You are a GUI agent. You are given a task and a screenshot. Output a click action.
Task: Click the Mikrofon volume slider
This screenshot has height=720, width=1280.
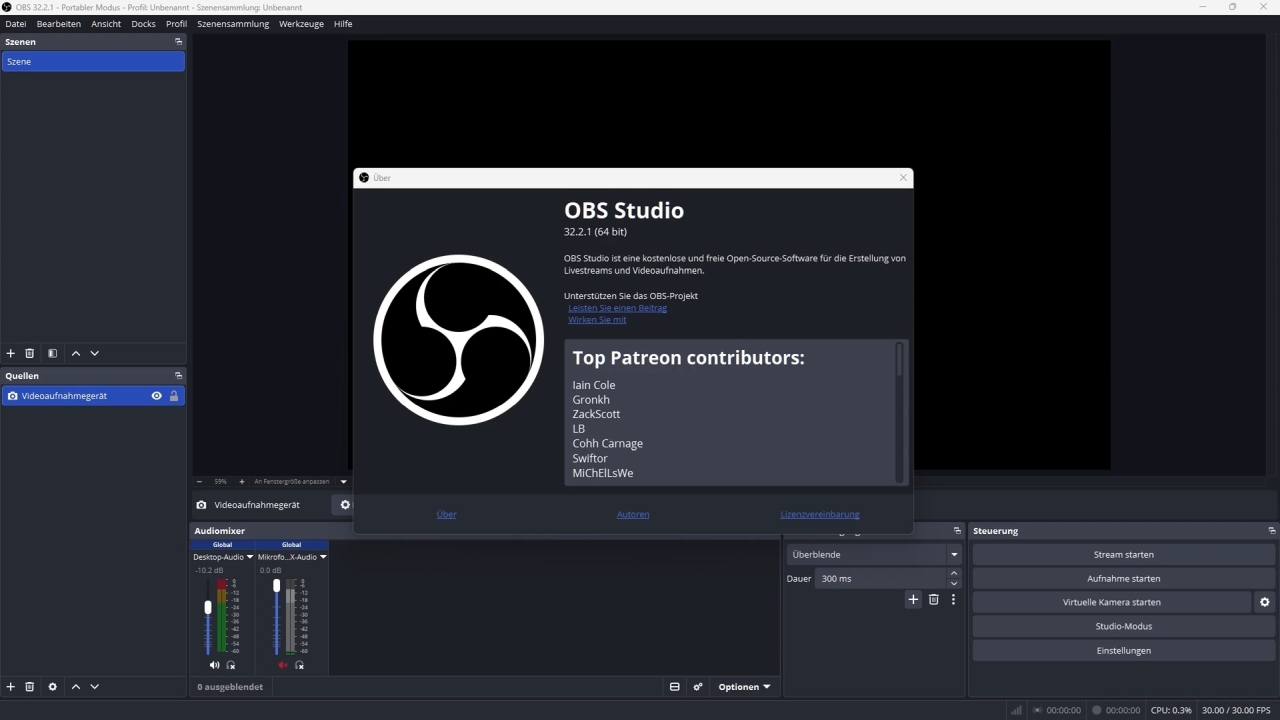click(276, 616)
